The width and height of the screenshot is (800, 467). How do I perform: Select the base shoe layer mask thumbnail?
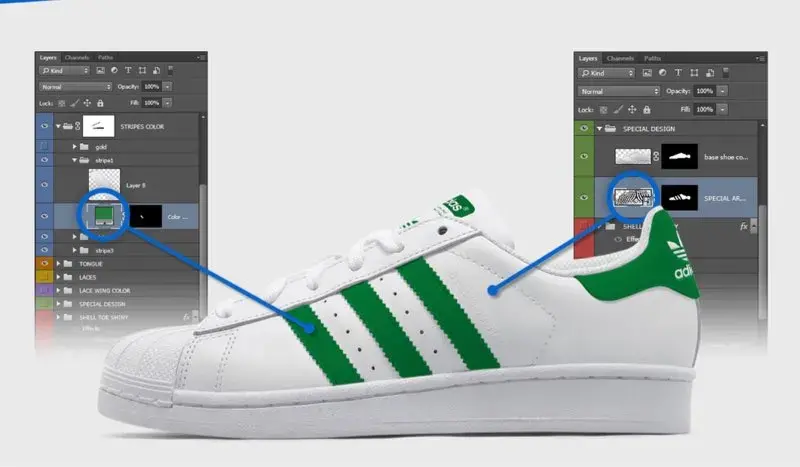[680, 157]
